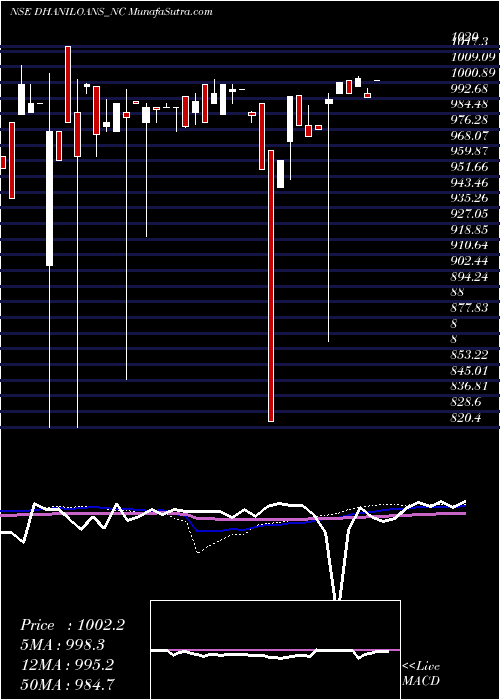Select the tall red candle peaking near 1017

(x=68, y=84)
